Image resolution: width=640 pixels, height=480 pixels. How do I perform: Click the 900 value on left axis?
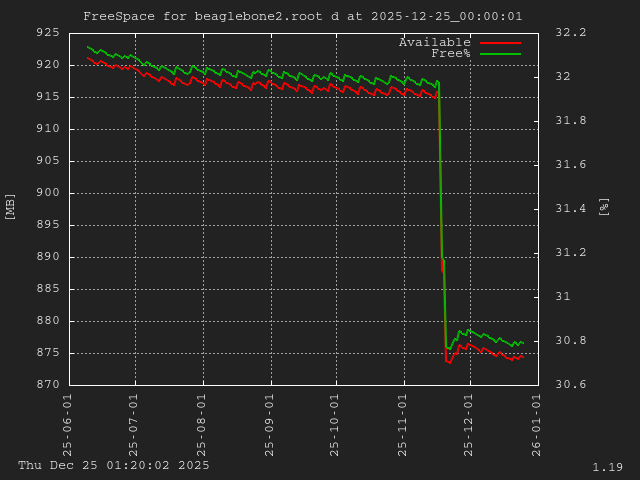[x=47, y=193]
